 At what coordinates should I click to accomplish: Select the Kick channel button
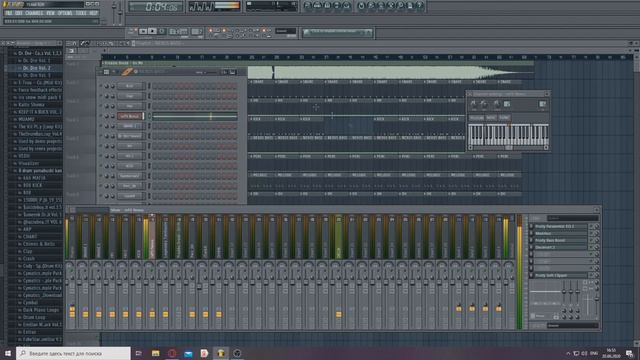pyautogui.click(x=130, y=86)
